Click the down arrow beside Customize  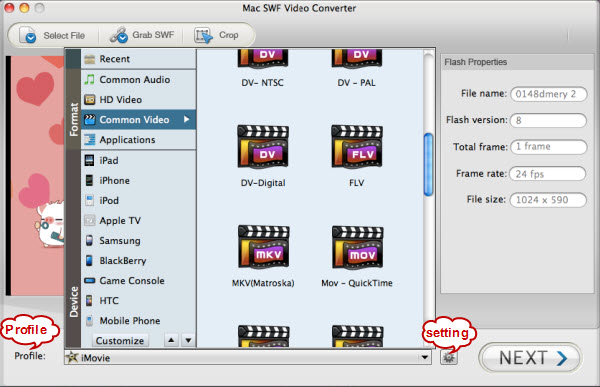point(188,340)
